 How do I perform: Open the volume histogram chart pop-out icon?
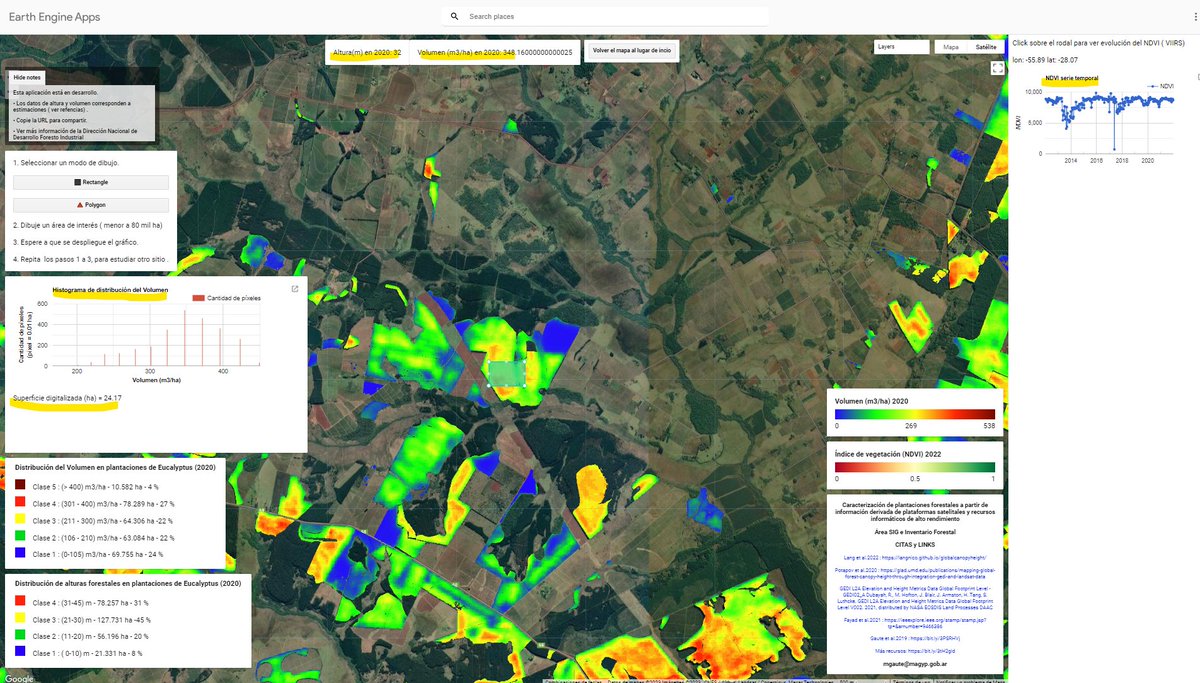pyautogui.click(x=293, y=289)
